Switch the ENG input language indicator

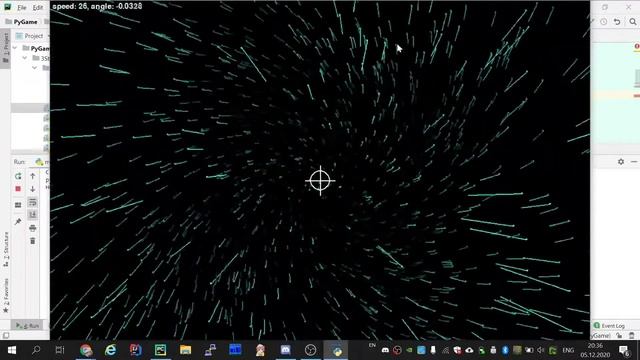click(x=568, y=350)
